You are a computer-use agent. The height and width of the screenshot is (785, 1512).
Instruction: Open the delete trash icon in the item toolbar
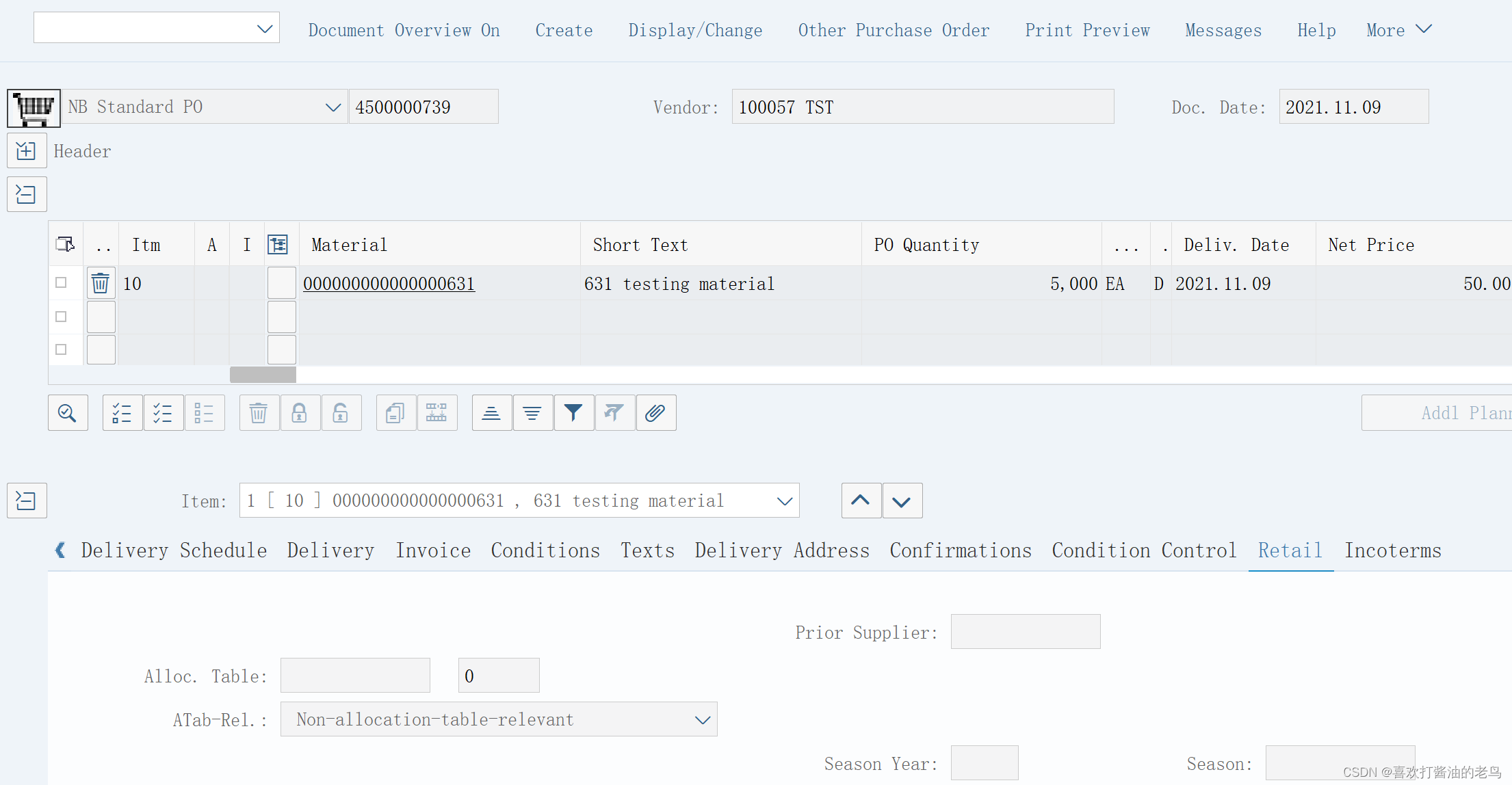click(259, 412)
